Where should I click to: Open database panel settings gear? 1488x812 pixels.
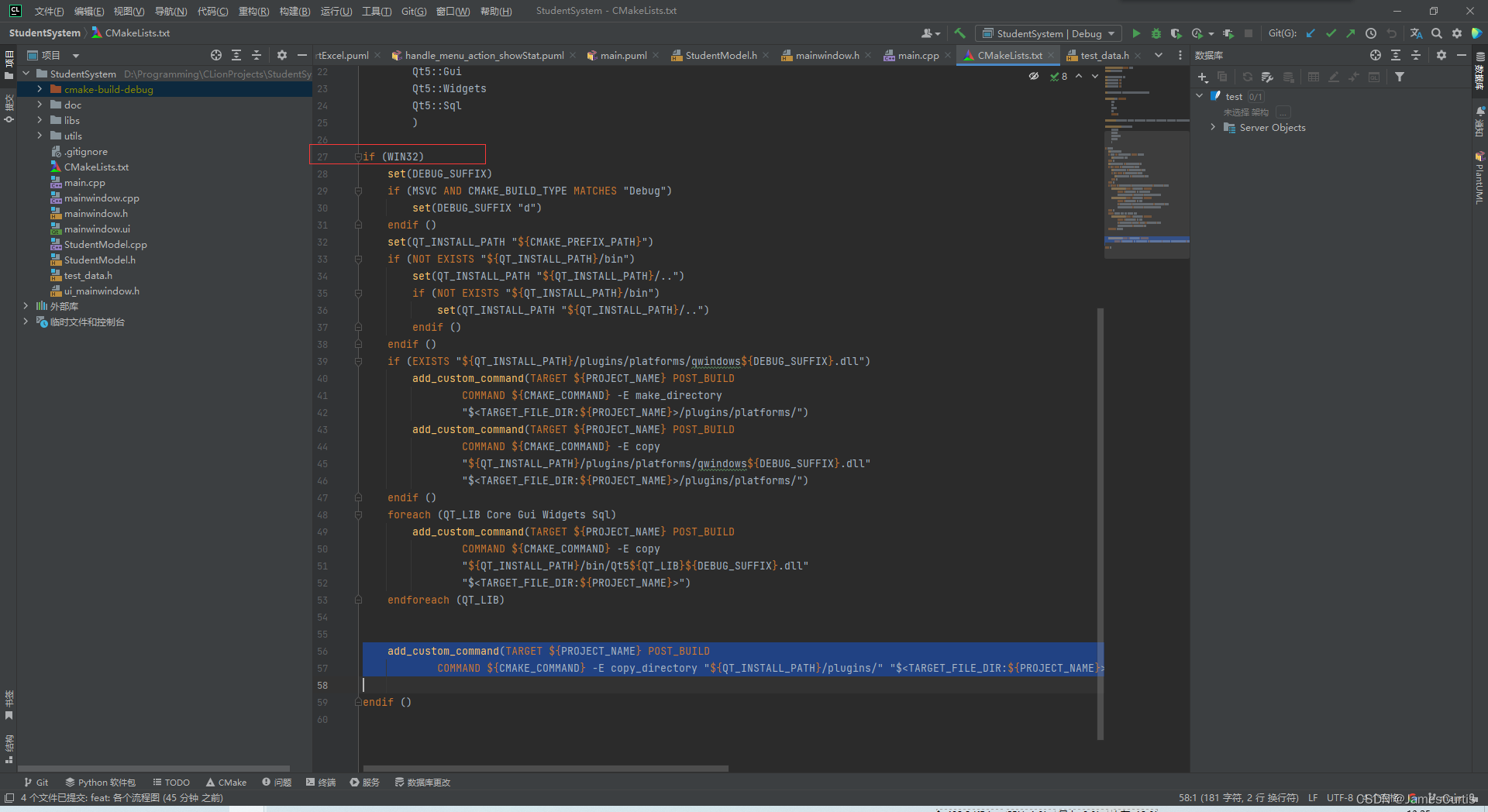(1441, 55)
